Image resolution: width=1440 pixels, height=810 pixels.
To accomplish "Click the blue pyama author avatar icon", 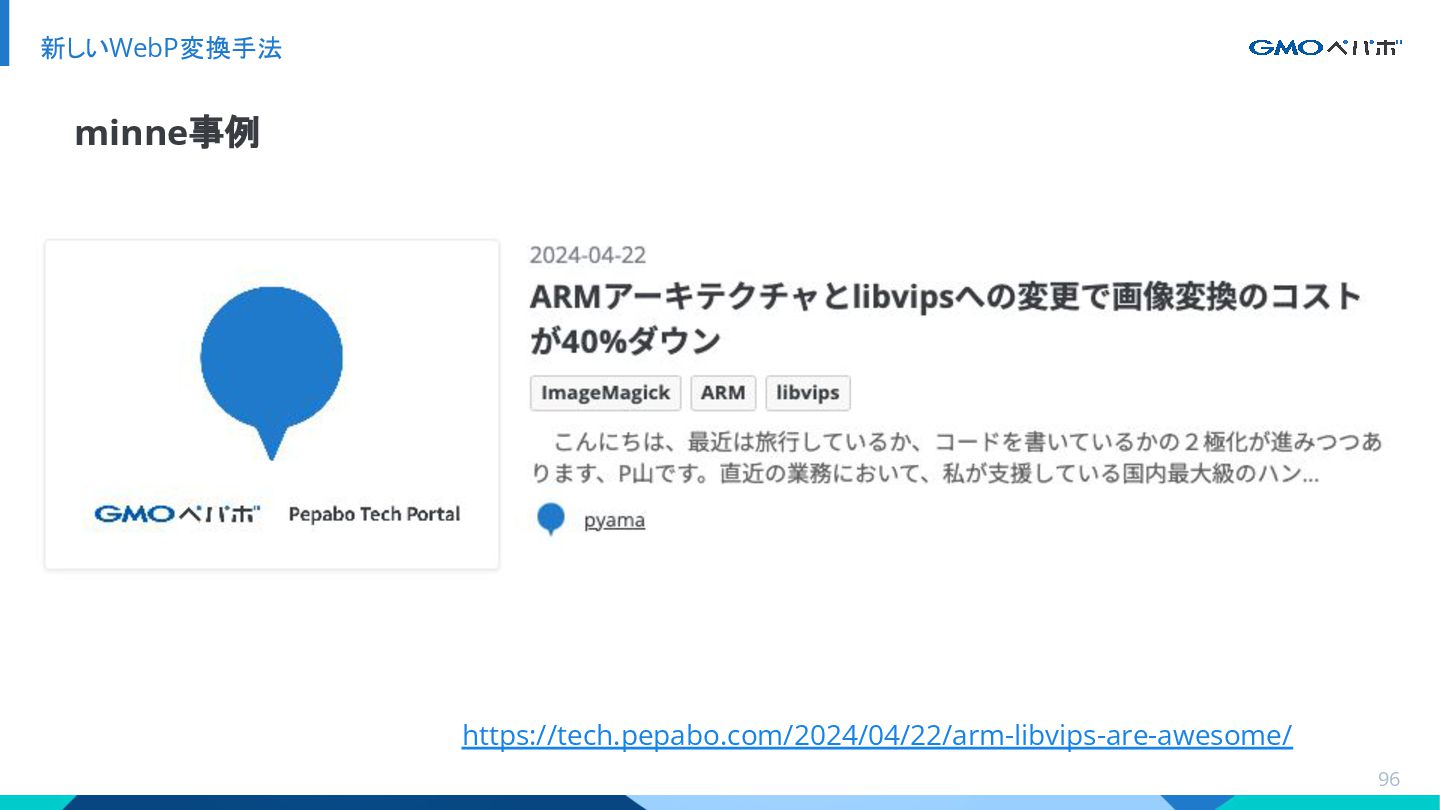I will (x=551, y=519).
